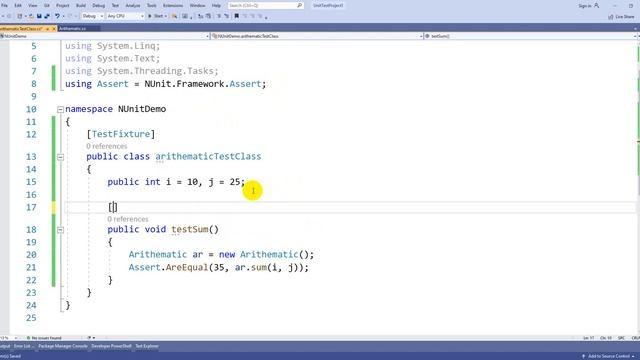Viewport: 640px width, 360px height.
Task: Click the comment out lines icon
Action: (219, 16)
